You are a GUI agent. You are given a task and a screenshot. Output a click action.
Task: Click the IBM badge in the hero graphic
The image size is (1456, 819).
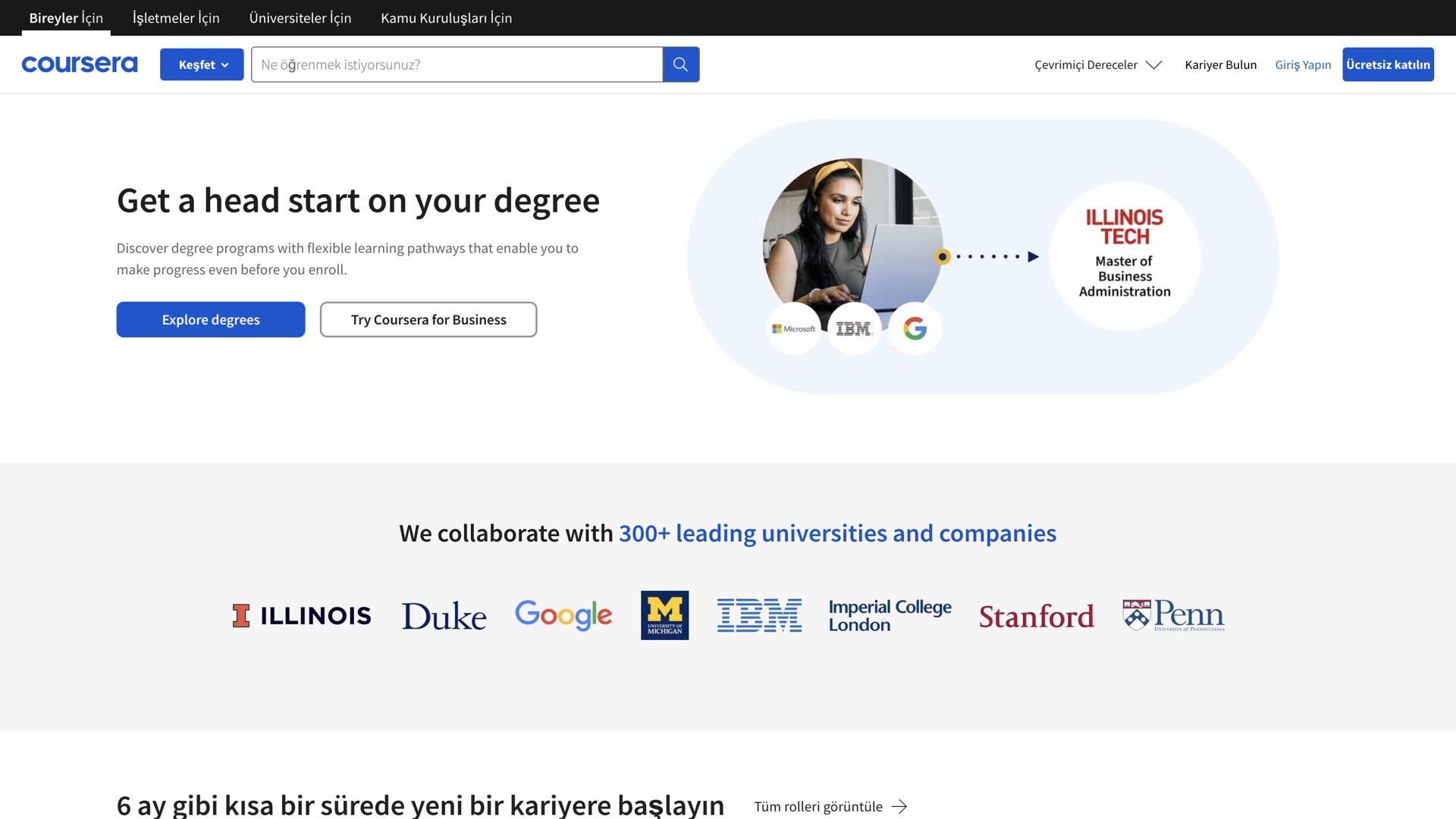pos(854,328)
